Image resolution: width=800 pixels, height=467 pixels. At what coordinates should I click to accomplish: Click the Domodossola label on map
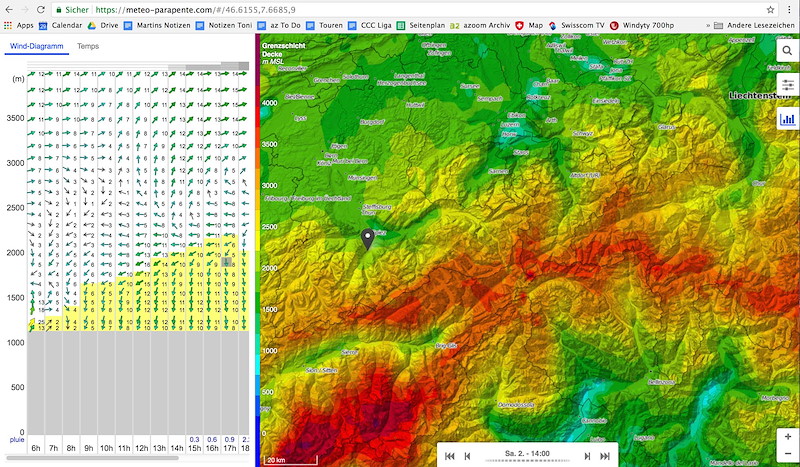[516, 405]
